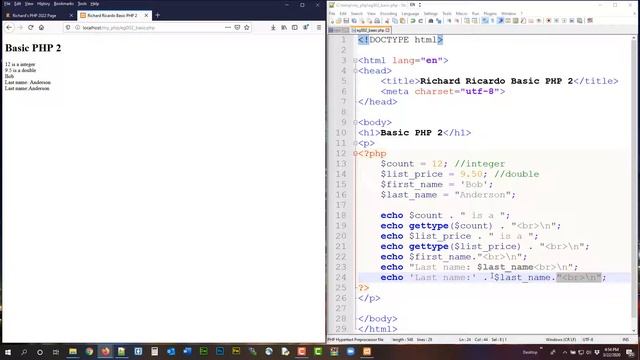Open Task View on taskbar
This screenshot has height=360, width=640.
(56, 351)
